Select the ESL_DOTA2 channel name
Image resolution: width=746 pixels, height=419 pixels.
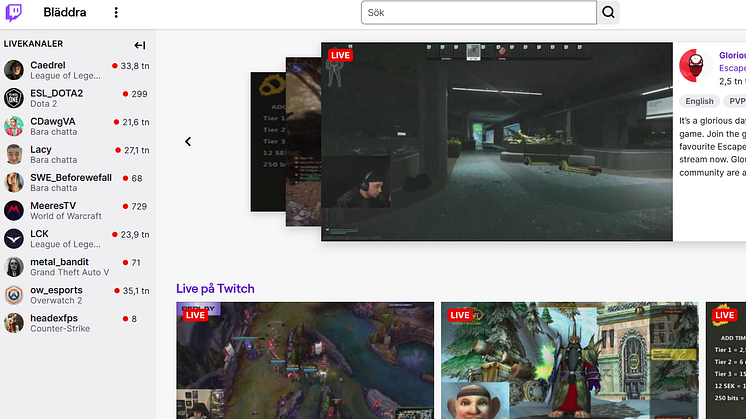coord(57,93)
